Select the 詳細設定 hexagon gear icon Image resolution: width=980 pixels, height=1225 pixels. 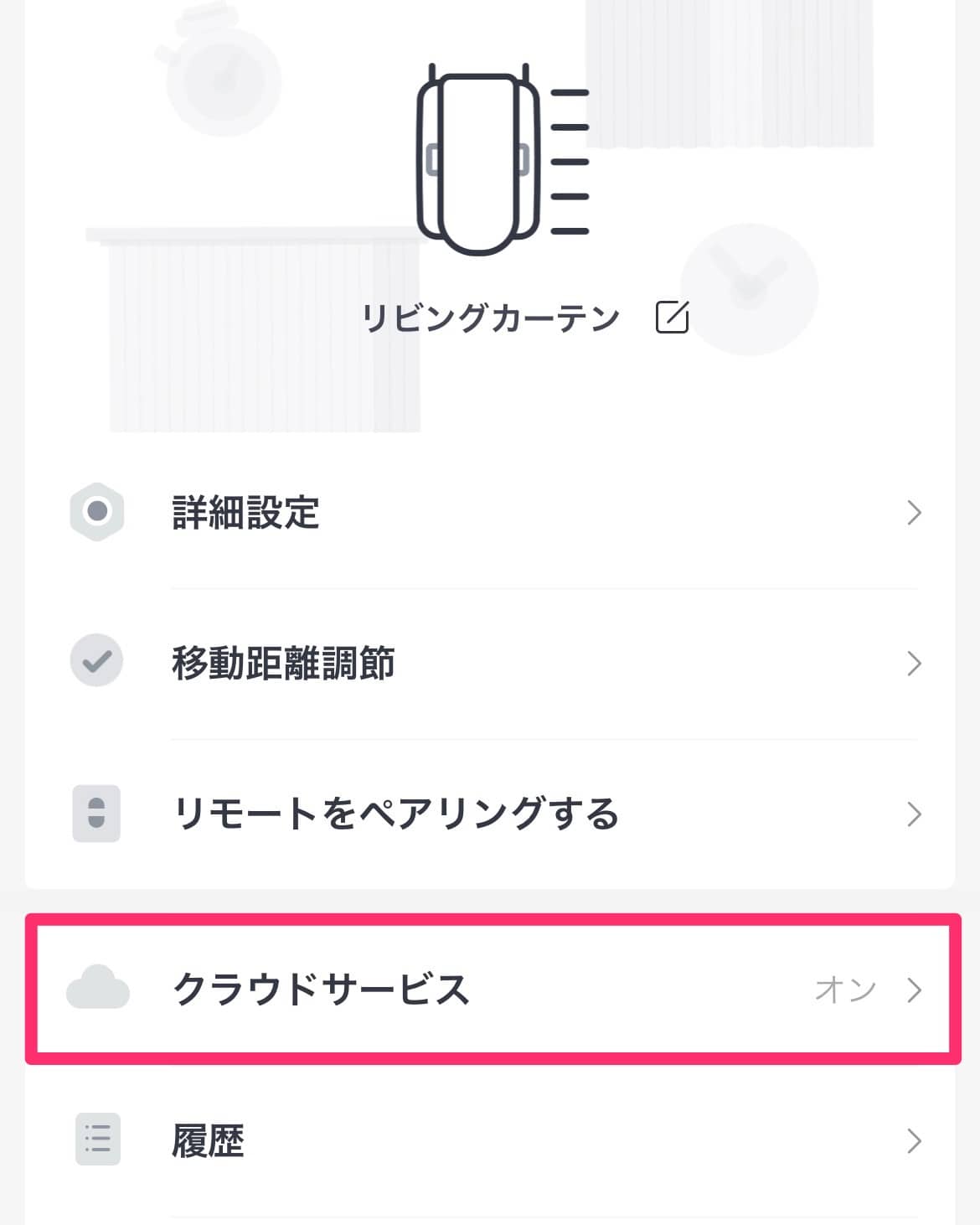click(97, 511)
